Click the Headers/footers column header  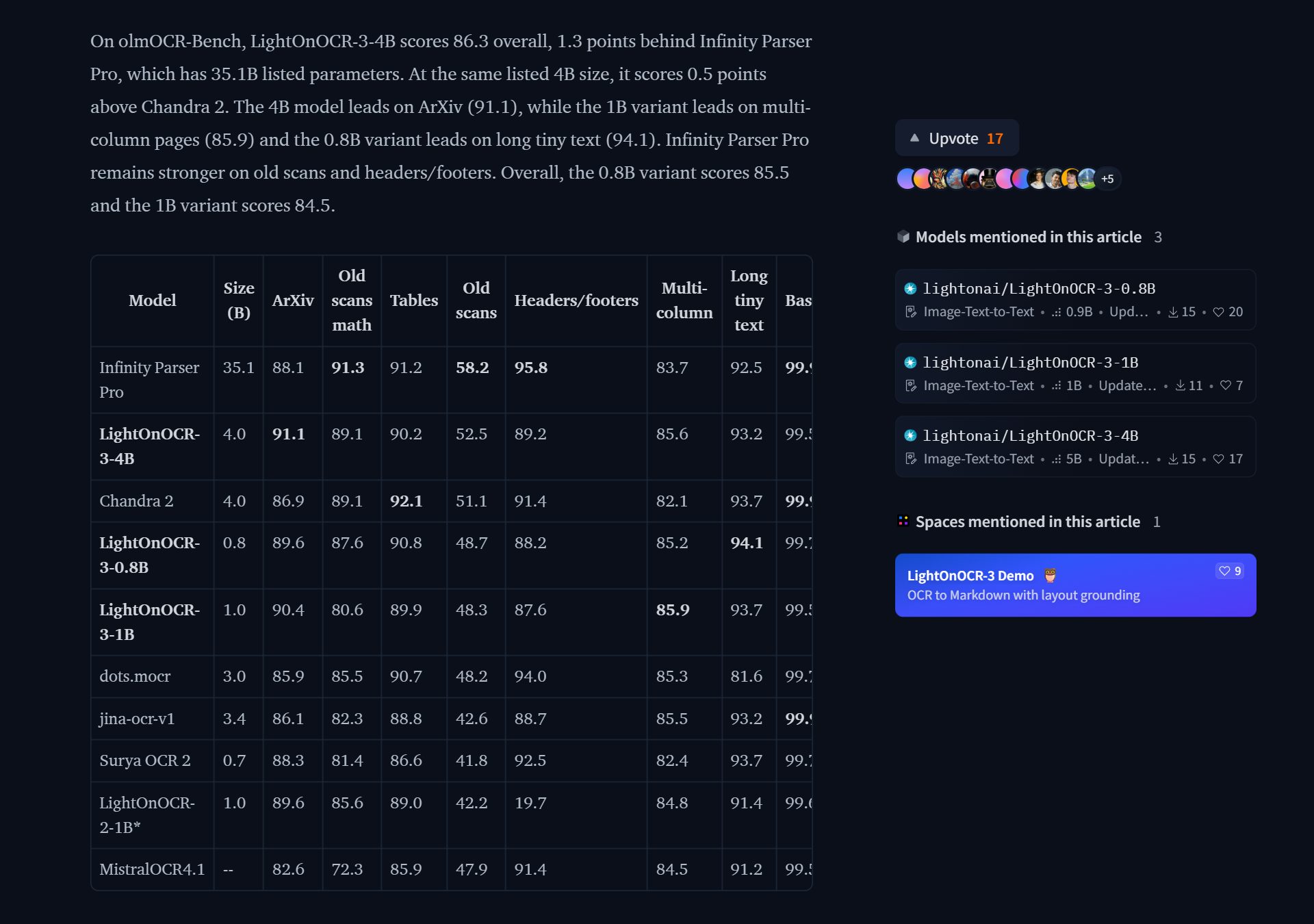click(576, 300)
